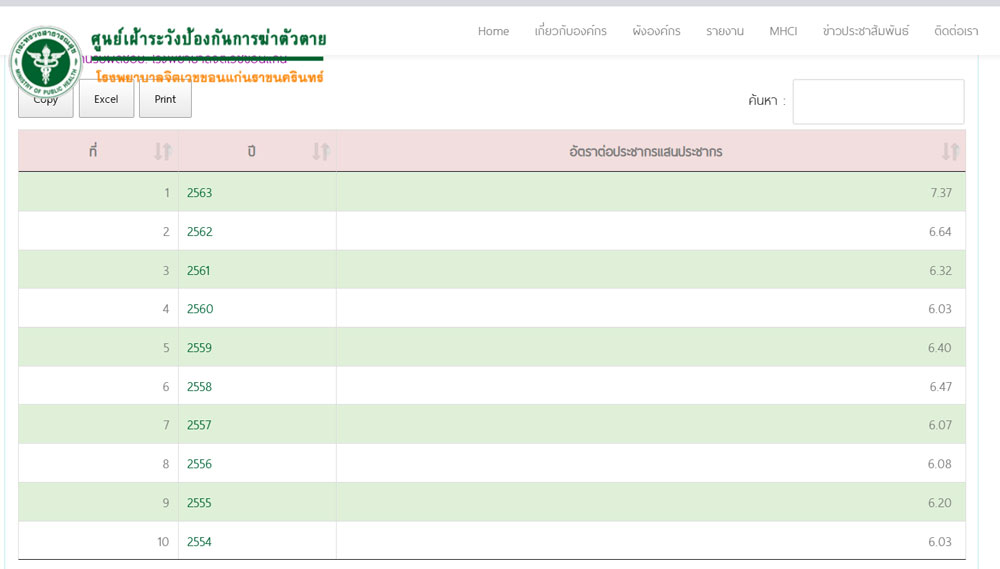Viewport: 1000px width, 569px height.
Task: Click the ค้นหา search label
Action: (767, 101)
